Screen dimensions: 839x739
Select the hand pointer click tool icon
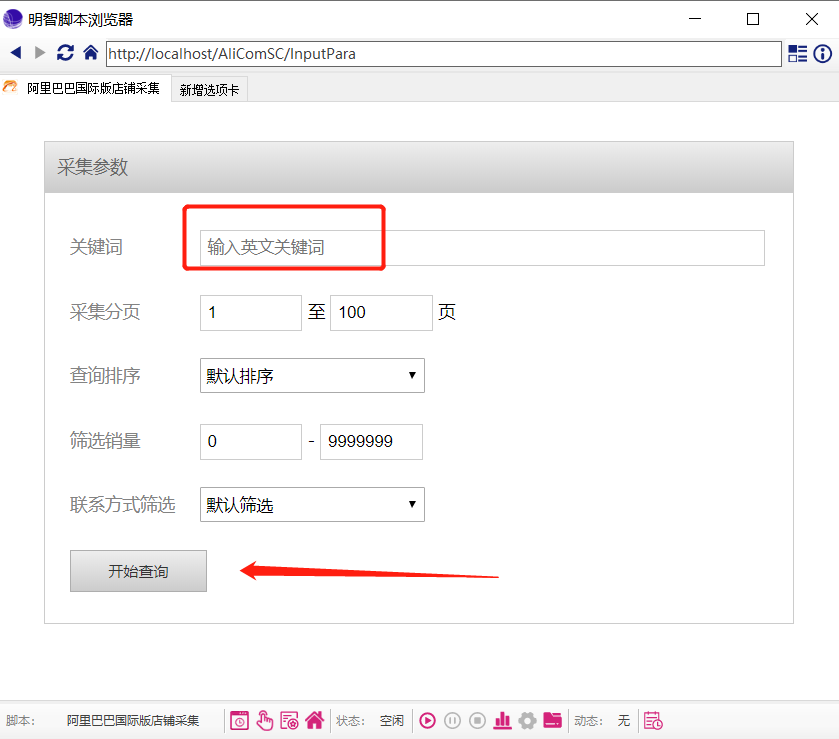click(x=264, y=720)
